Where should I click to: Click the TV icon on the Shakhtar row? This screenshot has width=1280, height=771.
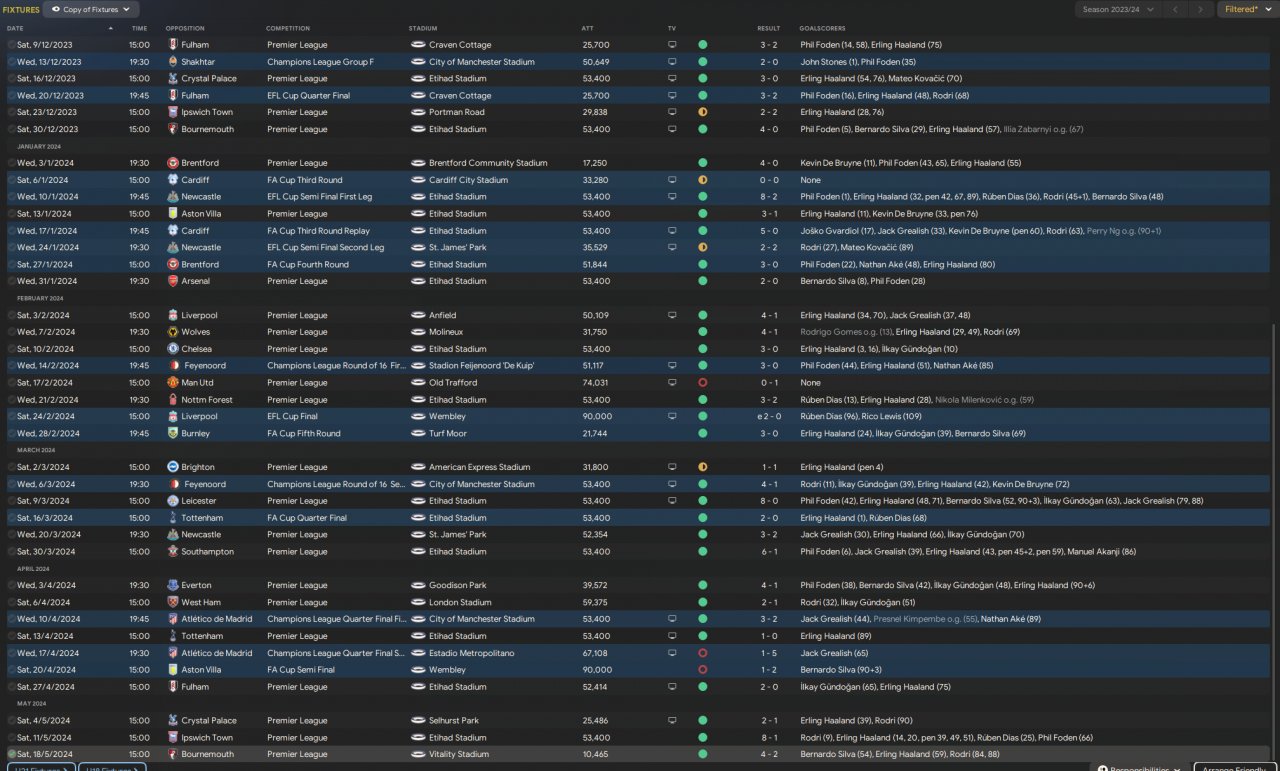672,62
